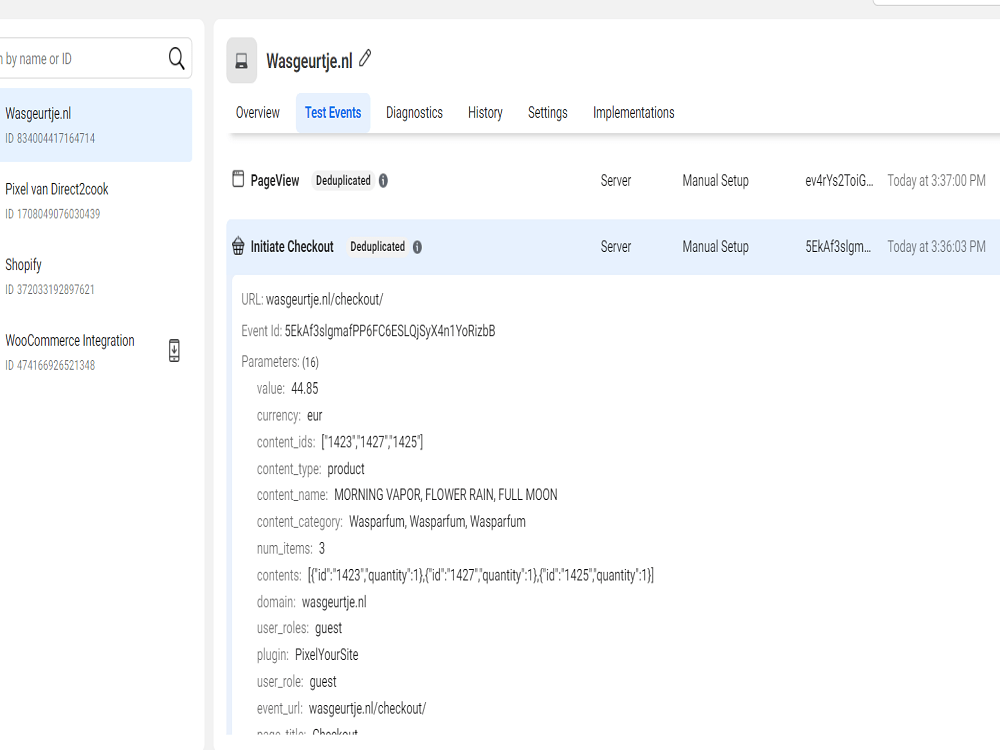Click the search magnifier icon in the sidebar
The width and height of the screenshot is (1000, 750).
(176, 57)
